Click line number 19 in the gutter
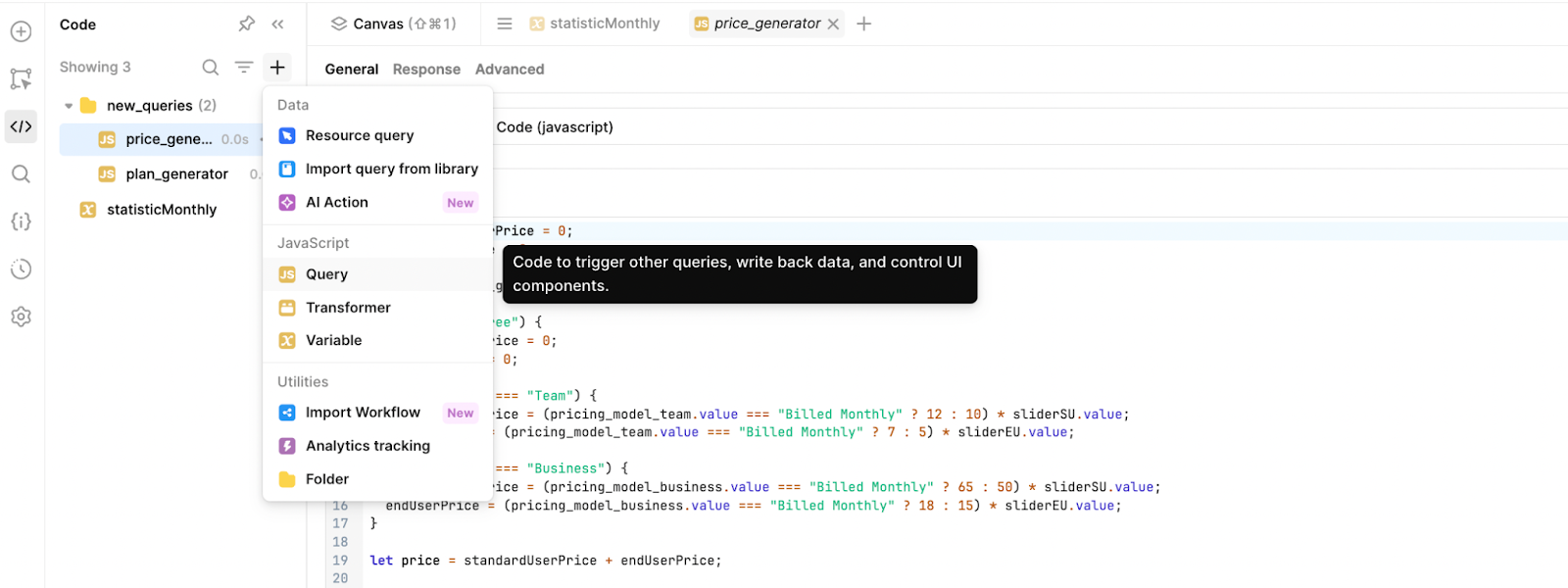Image resolution: width=1568 pixels, height=588 pixels. point(340,561)
